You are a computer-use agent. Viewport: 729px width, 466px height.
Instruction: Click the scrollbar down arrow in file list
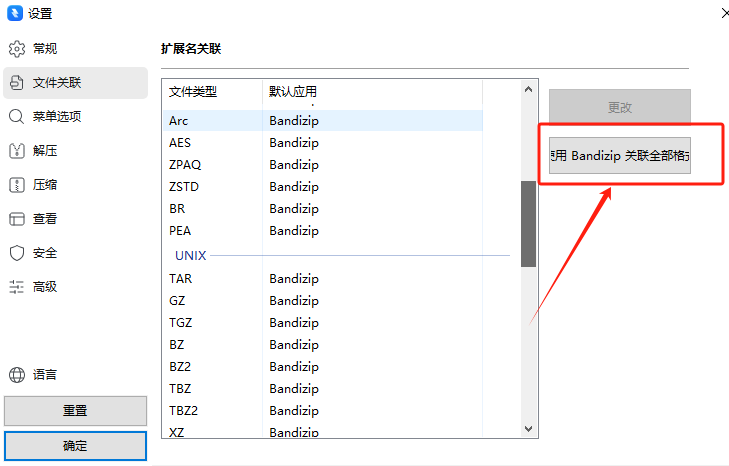coord(528,428)
